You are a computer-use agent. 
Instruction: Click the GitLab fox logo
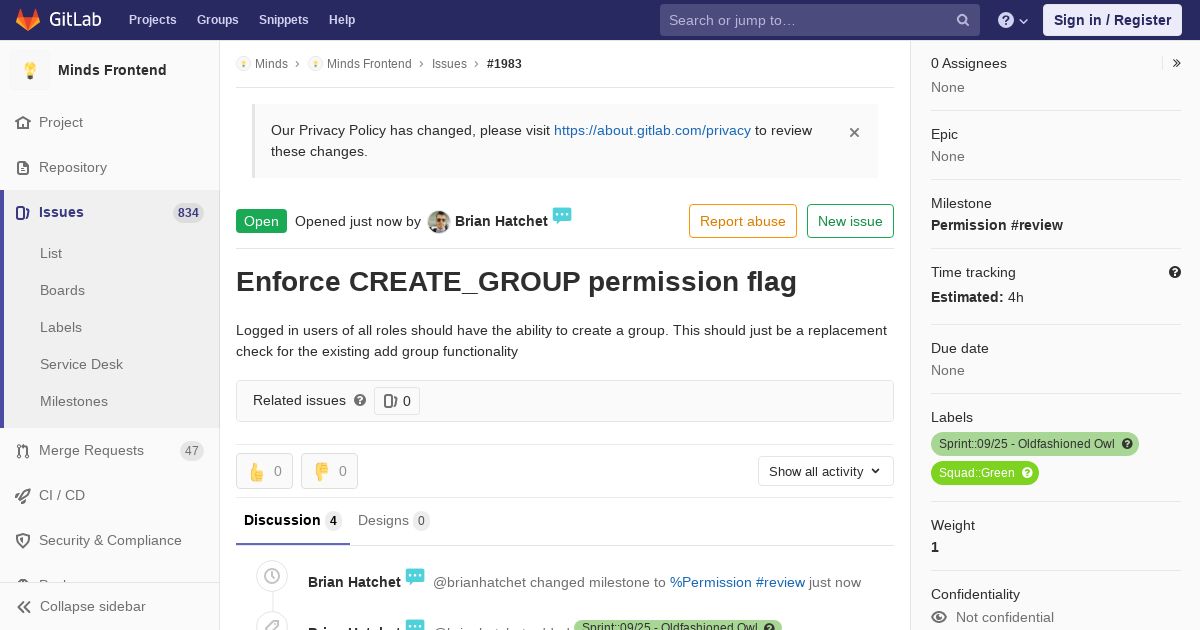click(28, 20)
